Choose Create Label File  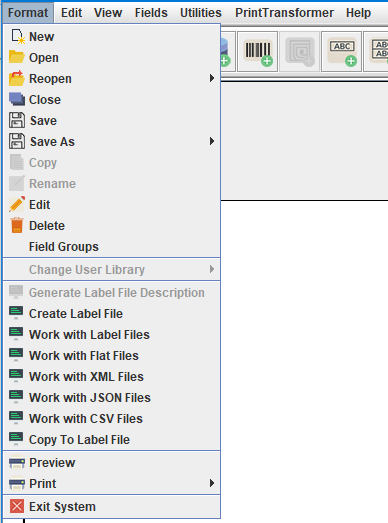pyautogui.click(x=111, y=314)
